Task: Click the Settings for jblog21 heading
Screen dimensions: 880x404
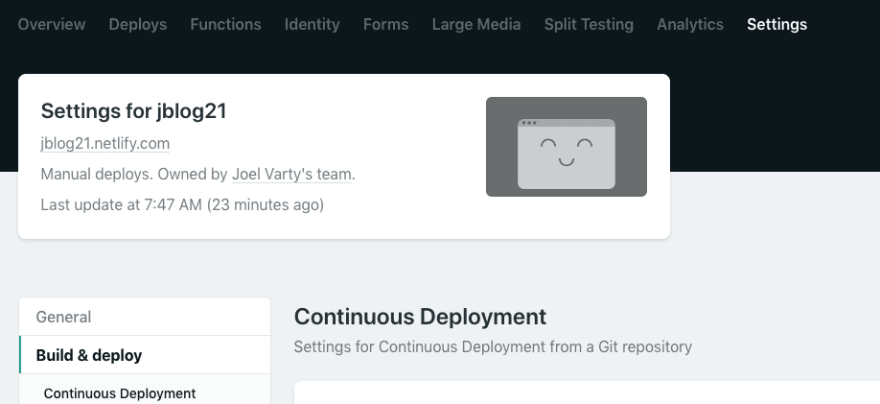Action: tap(134, 111)
